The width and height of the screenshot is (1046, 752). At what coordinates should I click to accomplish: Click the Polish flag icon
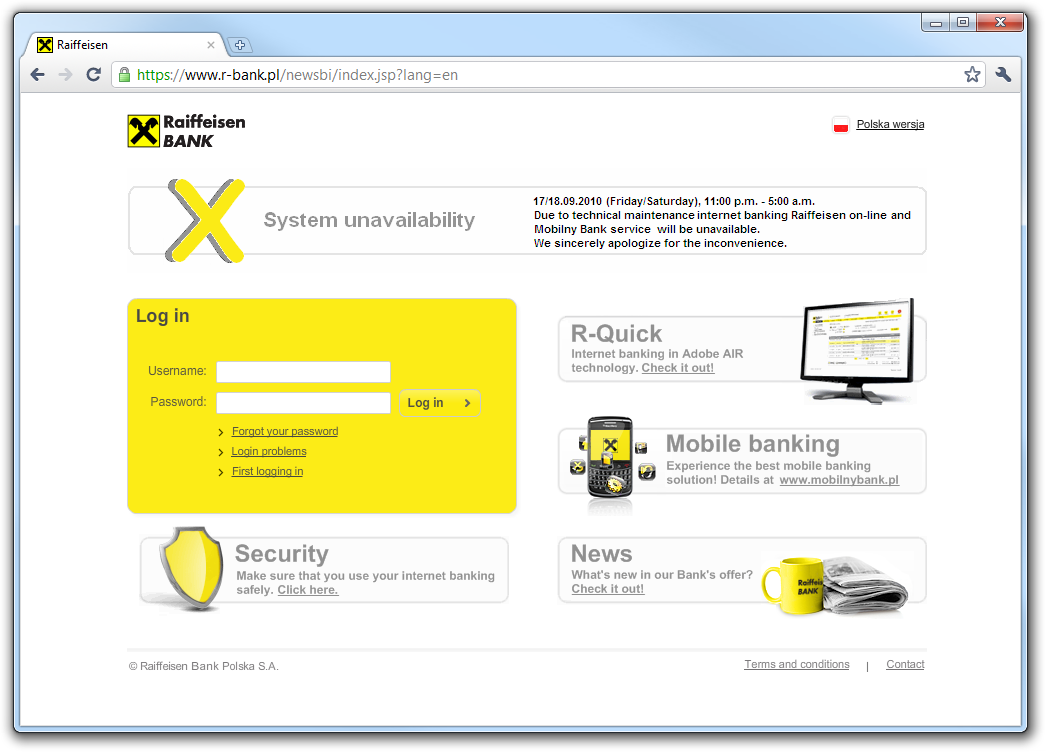841,125
